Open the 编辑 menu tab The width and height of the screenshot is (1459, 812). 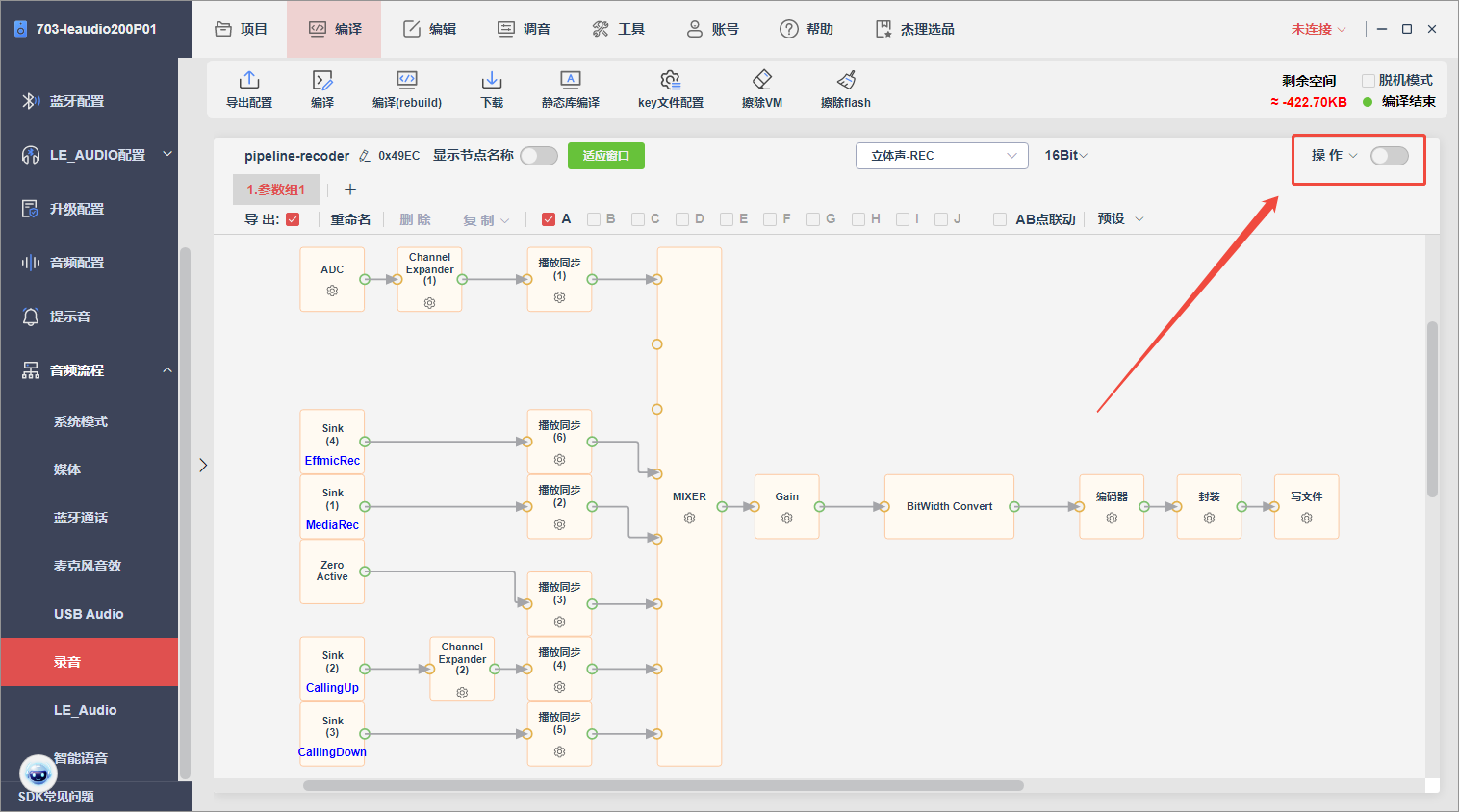coord(429,29)
